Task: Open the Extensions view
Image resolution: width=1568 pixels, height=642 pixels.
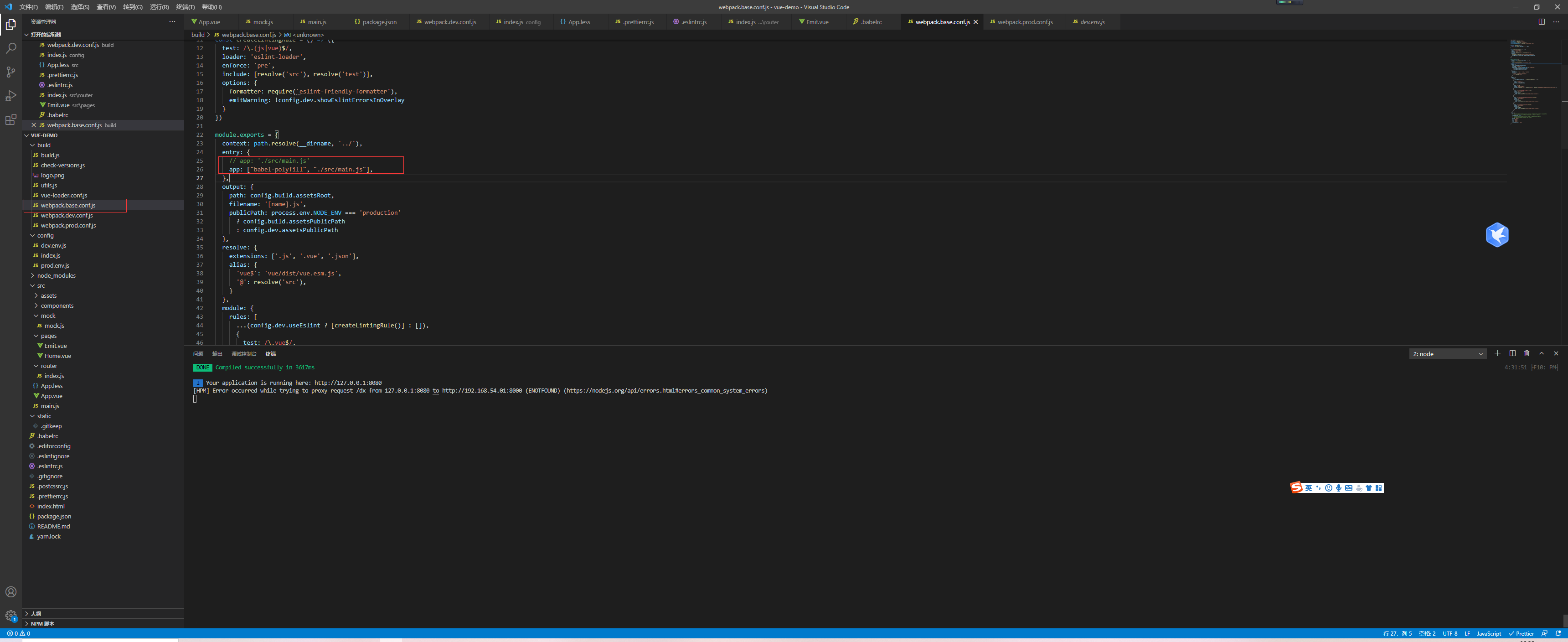Action: pos(10,119)
